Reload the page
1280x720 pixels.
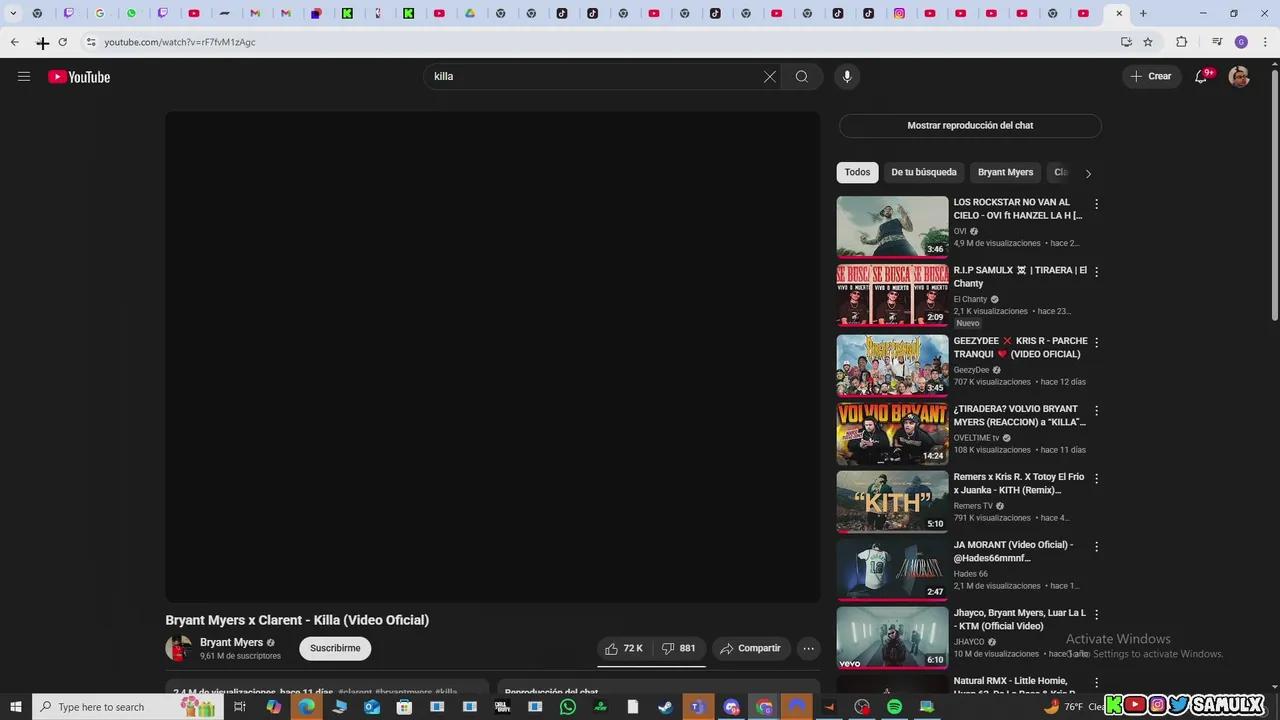click(x=62, y=42)
